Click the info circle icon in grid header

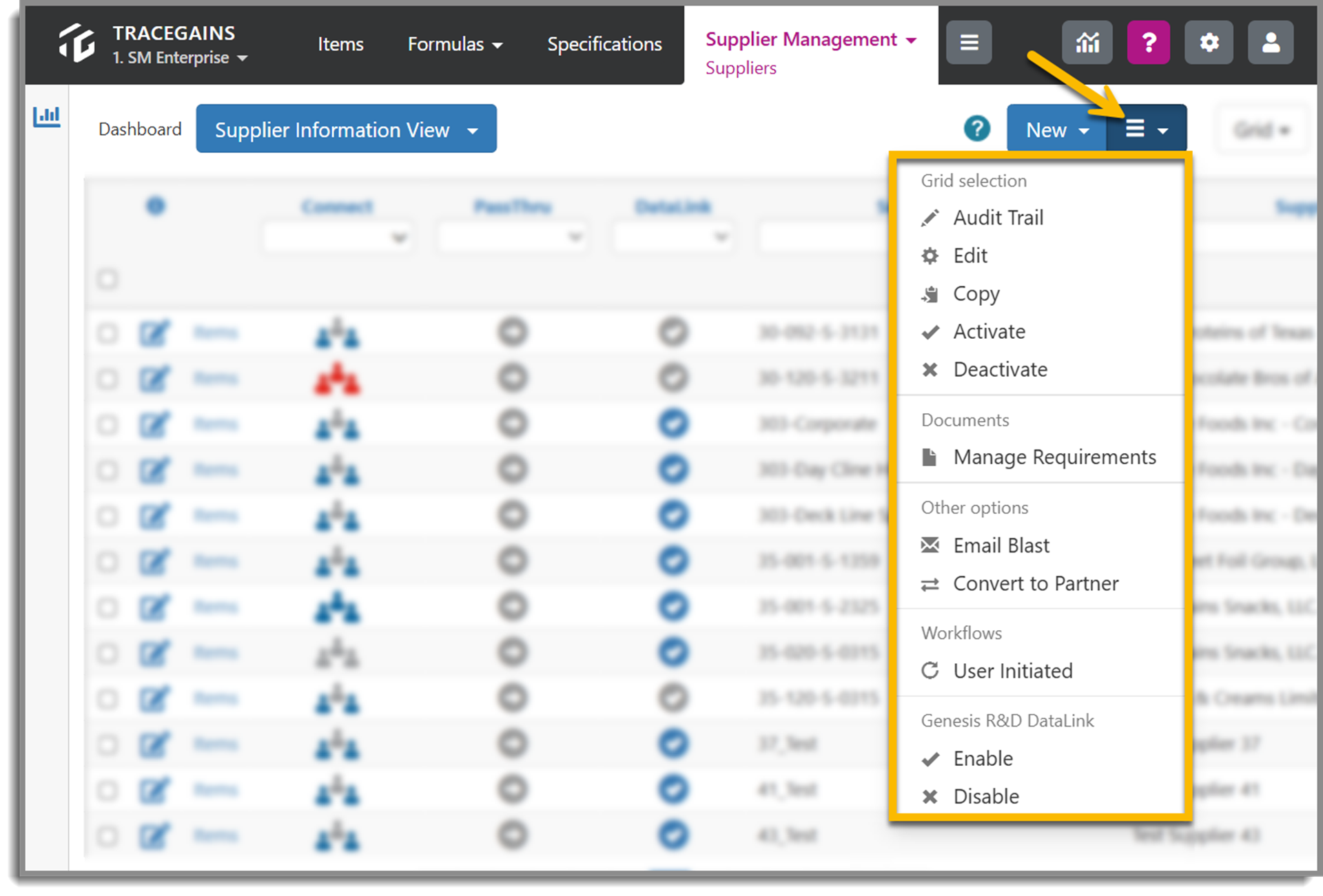(x=156, y=205)
